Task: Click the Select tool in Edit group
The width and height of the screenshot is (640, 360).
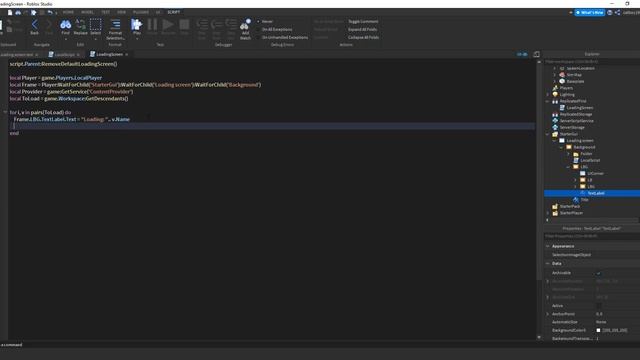Action: tap(96, 24)
